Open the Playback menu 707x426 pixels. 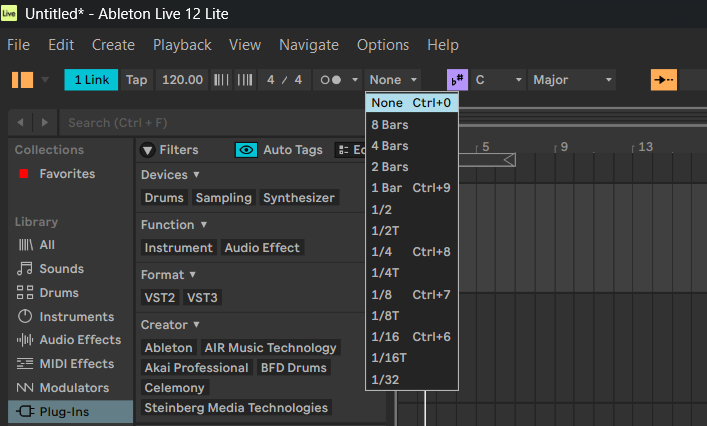pyautogui.click(x=182, y=45)
